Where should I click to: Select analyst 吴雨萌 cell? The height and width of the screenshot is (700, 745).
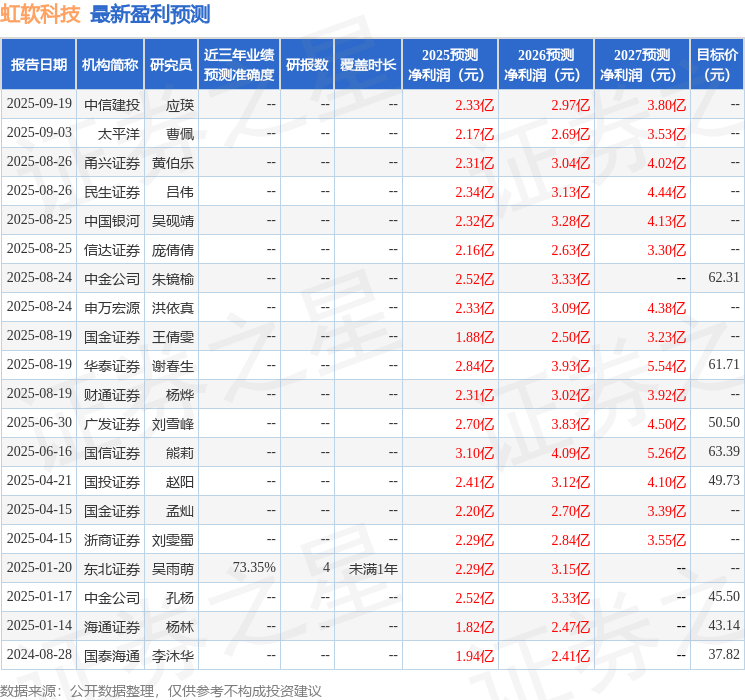[173, 569]
